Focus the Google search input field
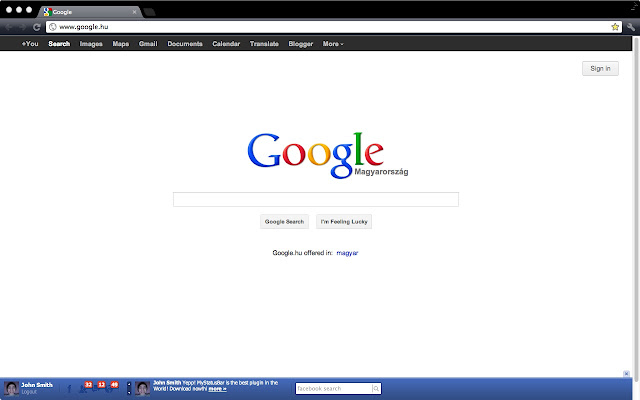 [x=316, y=200]
